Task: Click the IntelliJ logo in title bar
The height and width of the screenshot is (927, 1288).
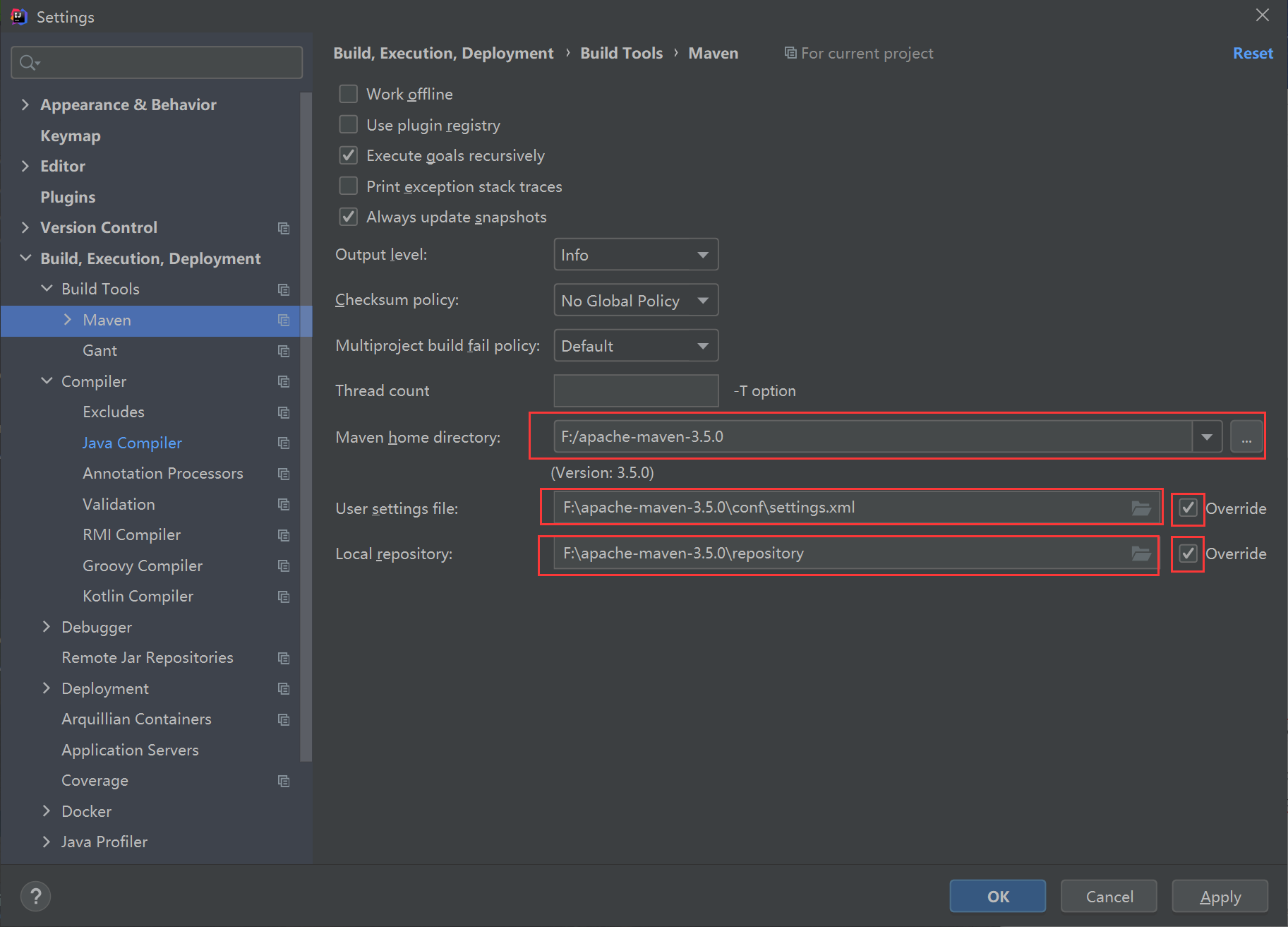Action: [x=18, y=16]
